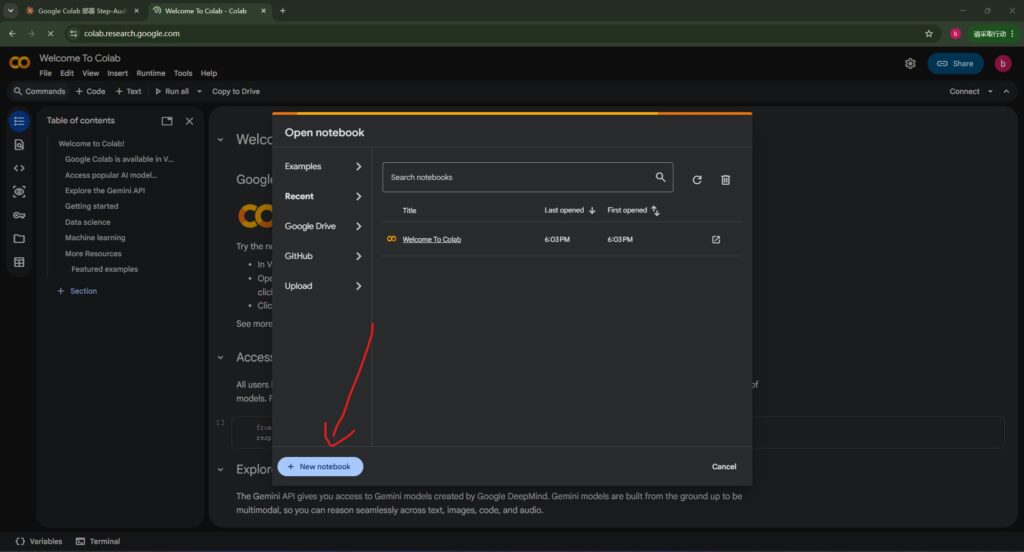Pop out Table of contents to new panel
1024x552 pixels.
(x=167, y=121)
